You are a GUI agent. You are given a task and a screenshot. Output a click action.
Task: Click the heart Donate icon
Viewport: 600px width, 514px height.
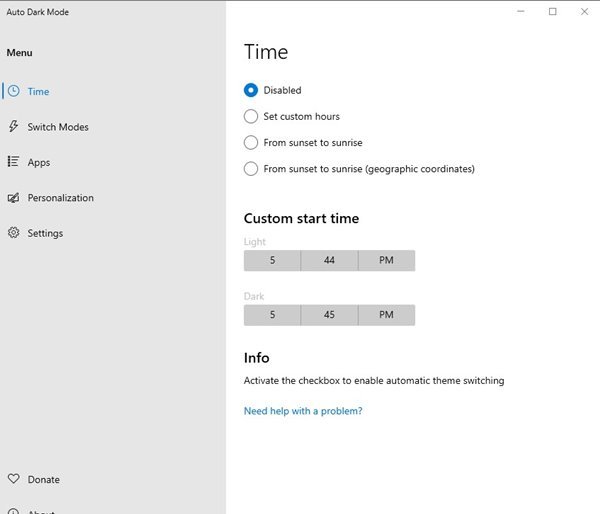(13, 479)
